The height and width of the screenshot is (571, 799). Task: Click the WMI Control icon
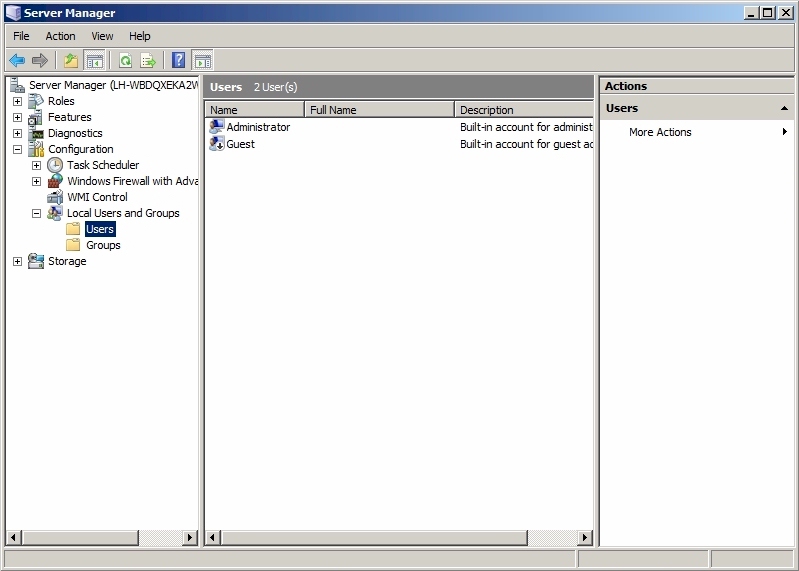[55, 197]
